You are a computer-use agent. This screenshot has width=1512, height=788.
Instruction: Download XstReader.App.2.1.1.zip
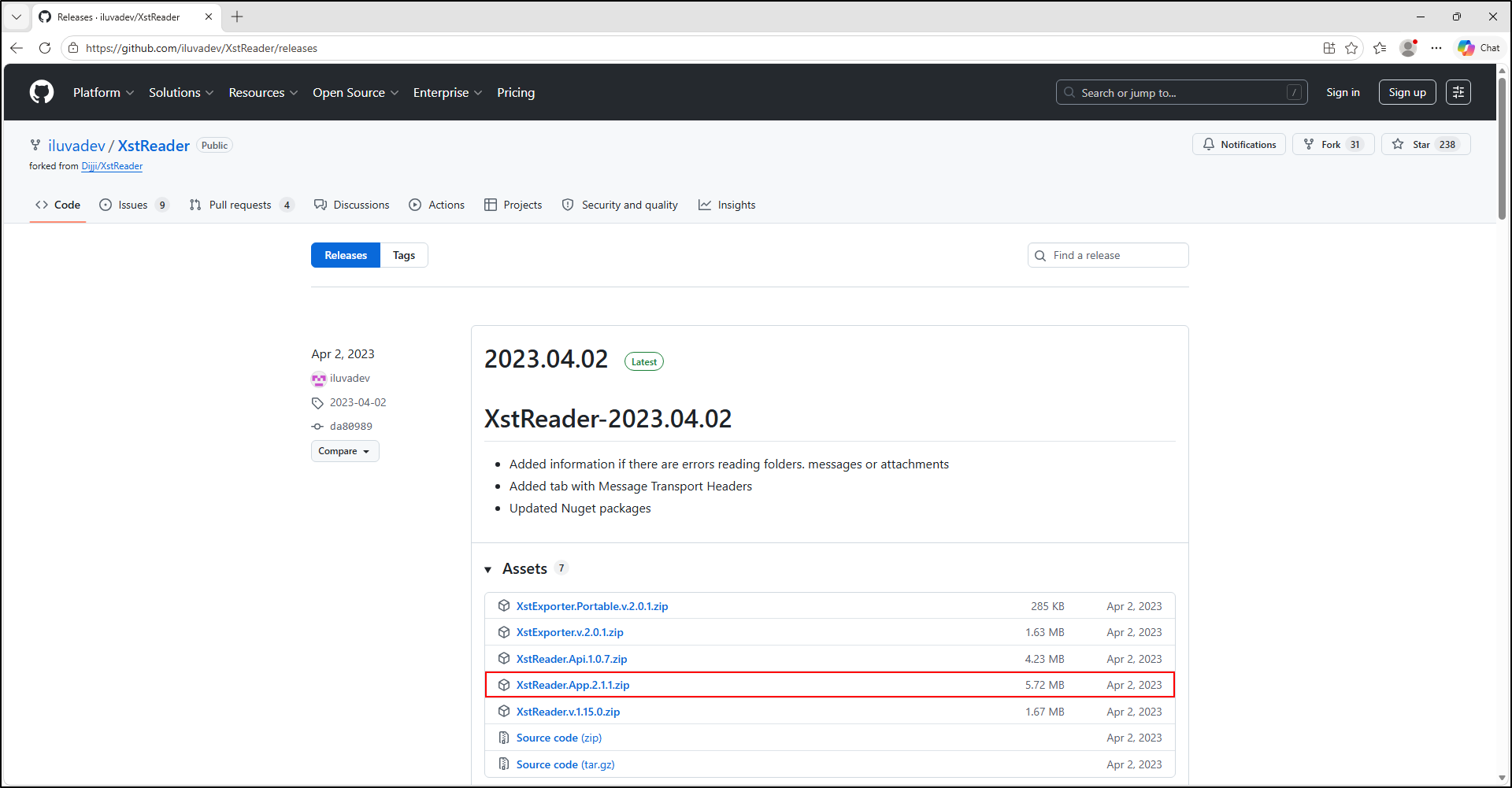[x=573, y=685]
